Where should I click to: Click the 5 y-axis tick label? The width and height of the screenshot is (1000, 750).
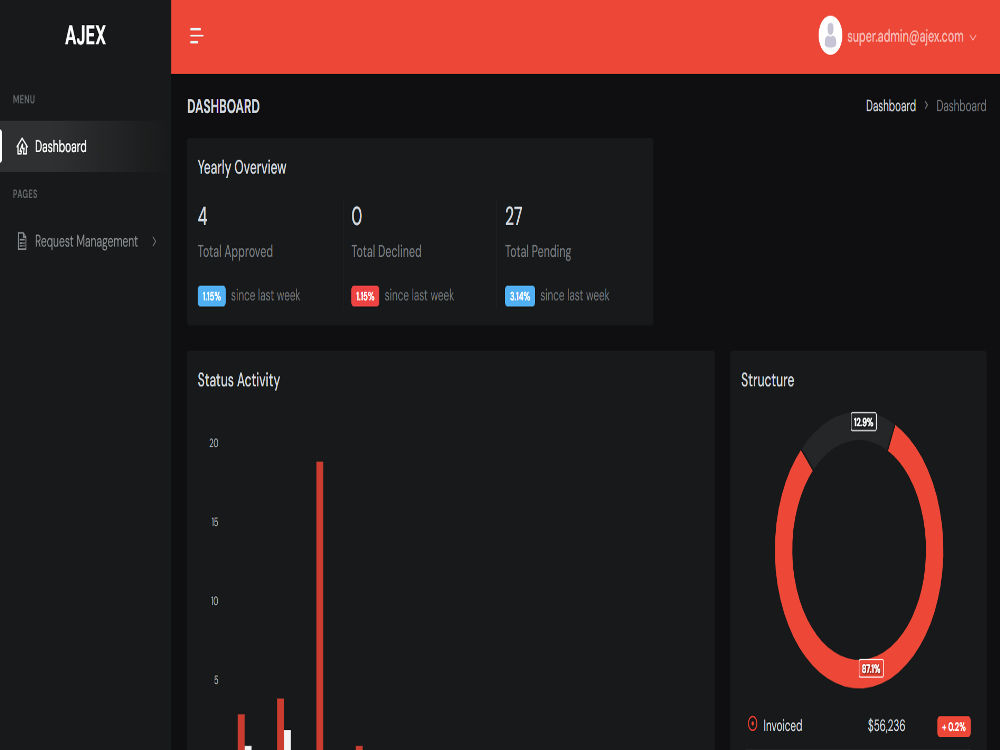pos(216,680)
